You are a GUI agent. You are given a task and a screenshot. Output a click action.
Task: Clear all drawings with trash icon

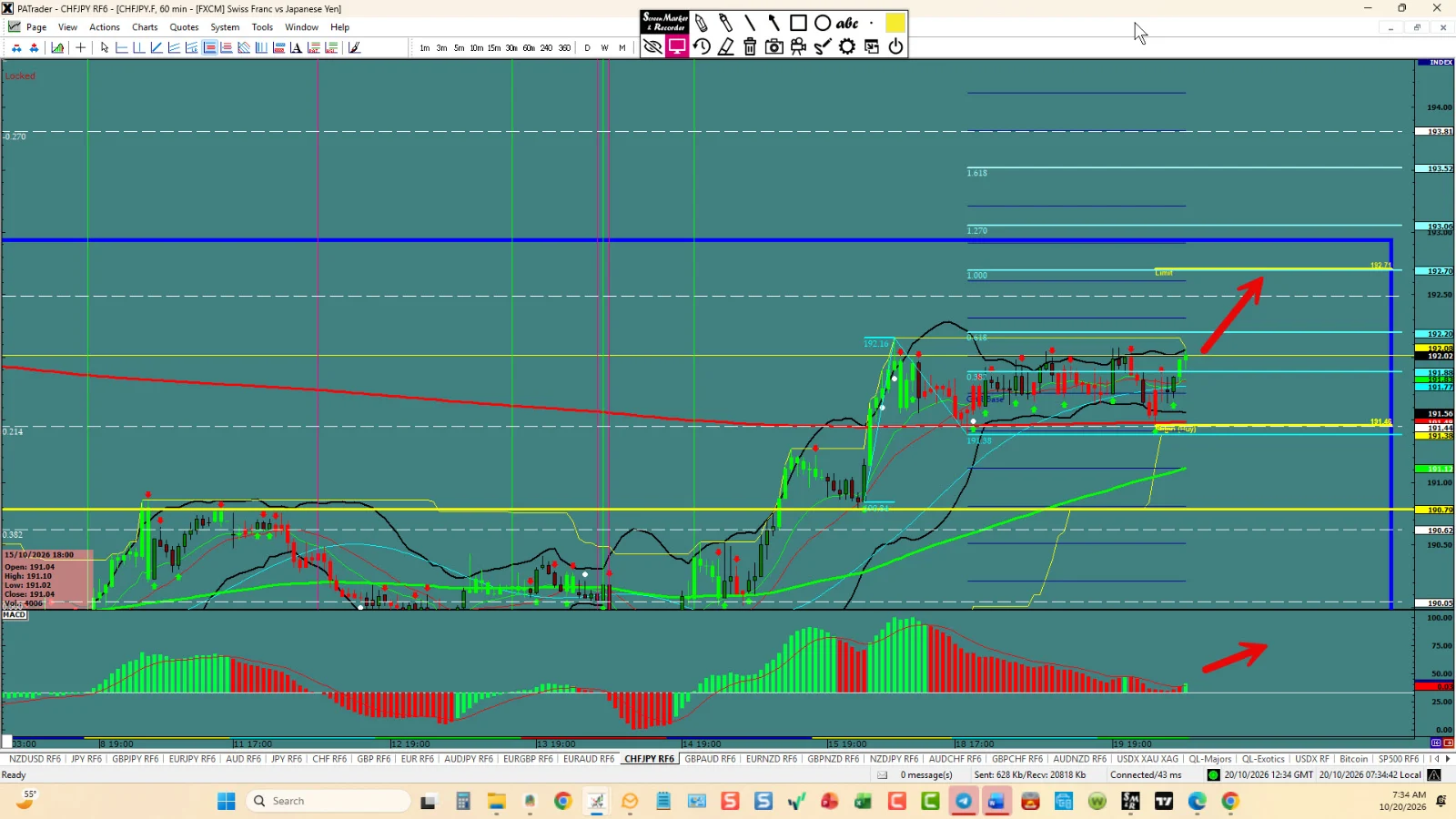[x=750, y=46]
